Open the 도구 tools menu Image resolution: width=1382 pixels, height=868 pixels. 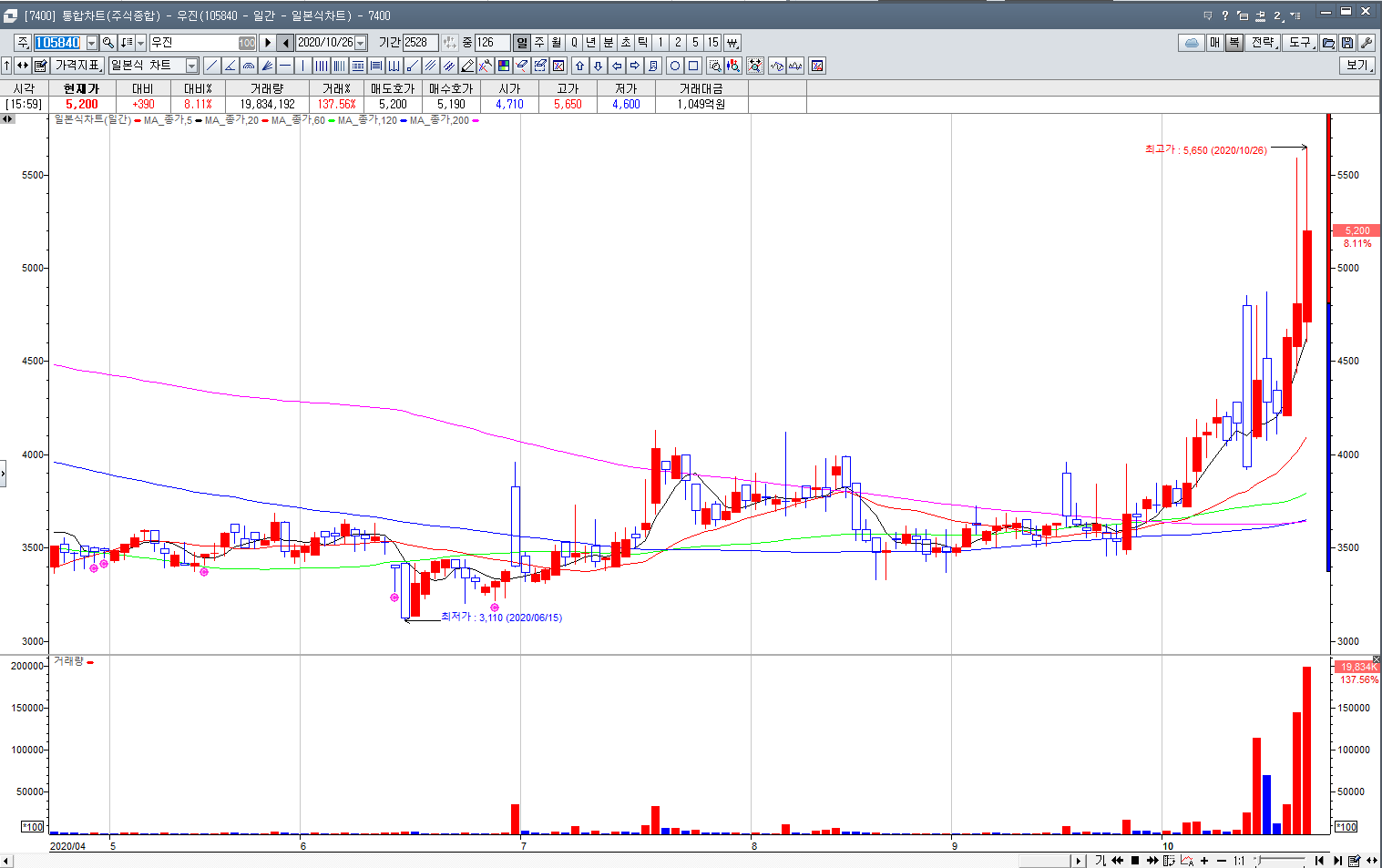pos(1300,43)
